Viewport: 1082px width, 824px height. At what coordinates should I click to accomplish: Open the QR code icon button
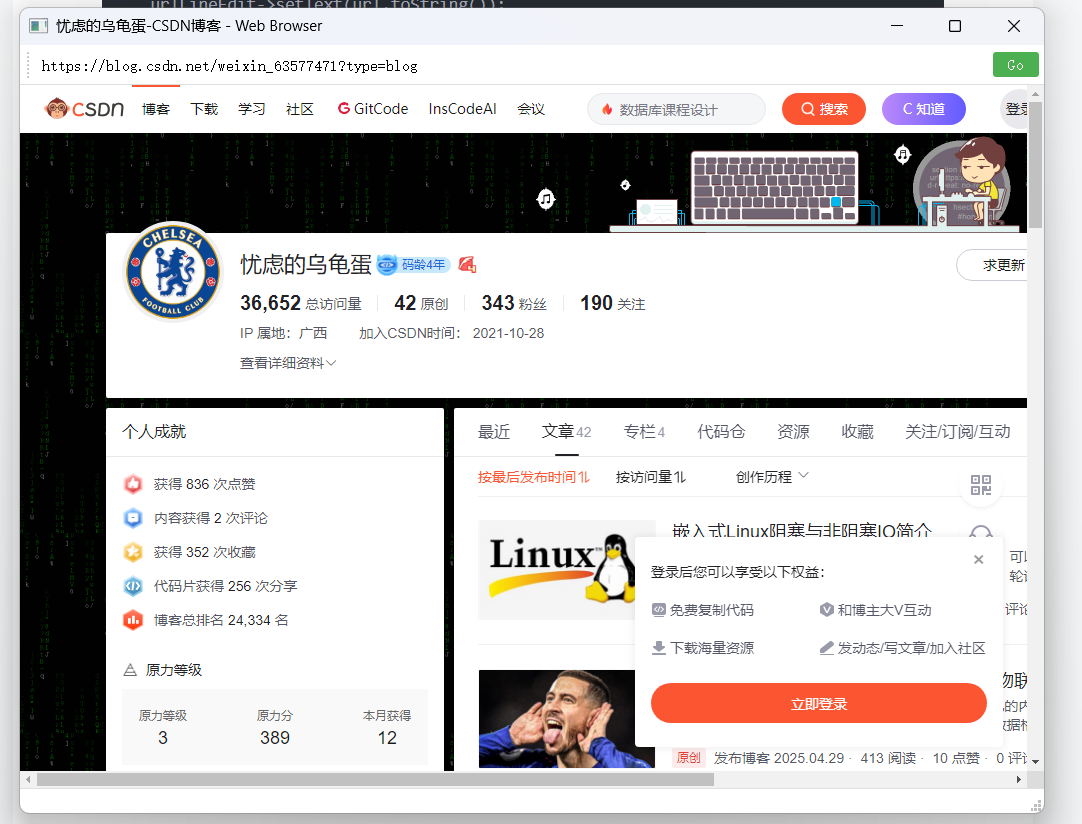click(981, 484)
